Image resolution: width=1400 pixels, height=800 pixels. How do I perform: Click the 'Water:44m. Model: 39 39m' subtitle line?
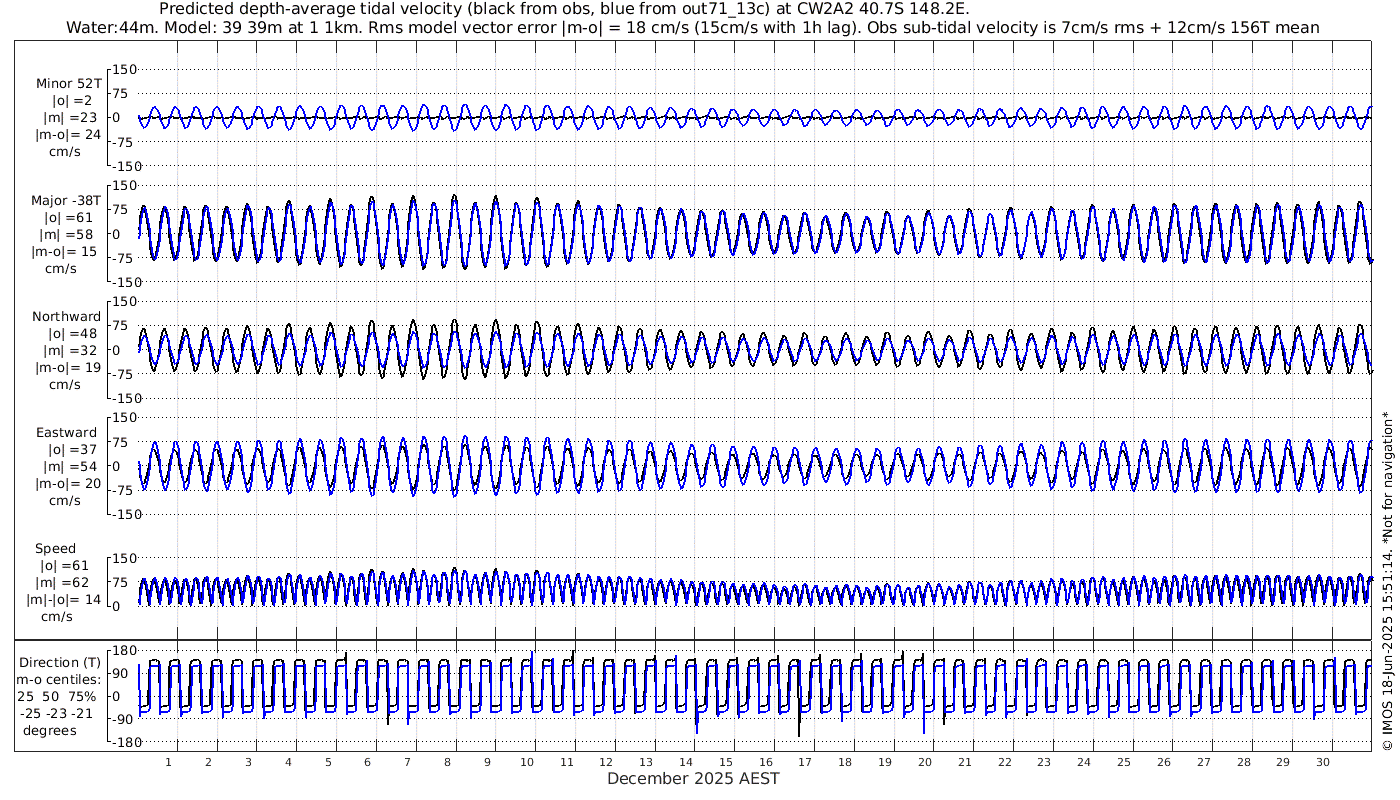pos(692,27)
